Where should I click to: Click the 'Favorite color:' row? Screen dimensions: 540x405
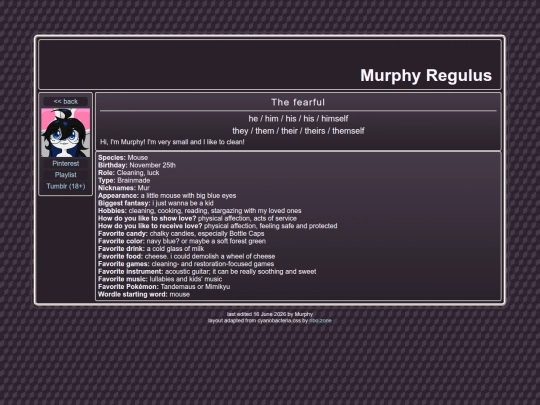pos(182,241)
